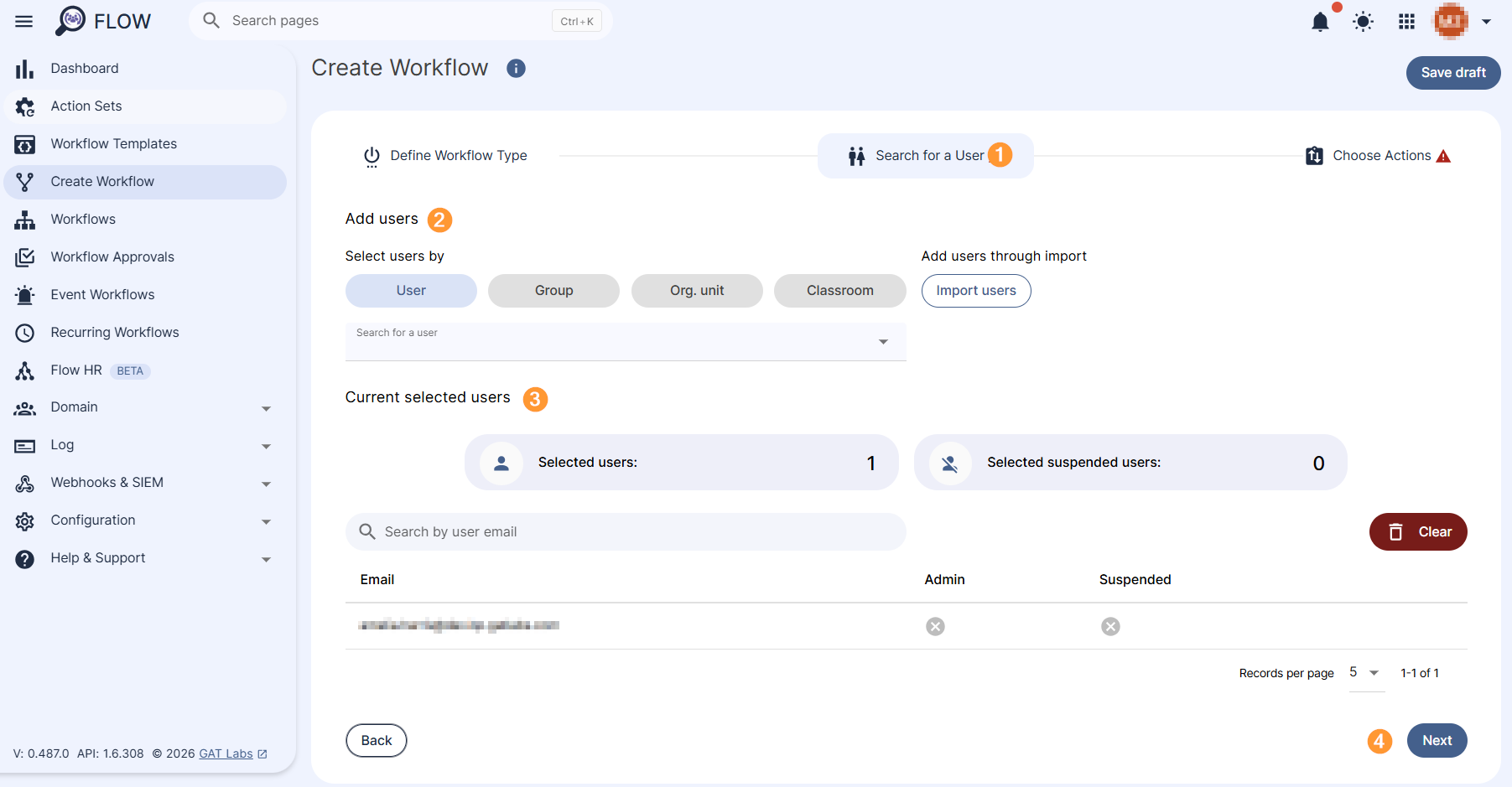The image size is (1512, 787).
Task: Click the Workflows hierarchy icon
Action: pyautogui.click(x=25, y=220)
